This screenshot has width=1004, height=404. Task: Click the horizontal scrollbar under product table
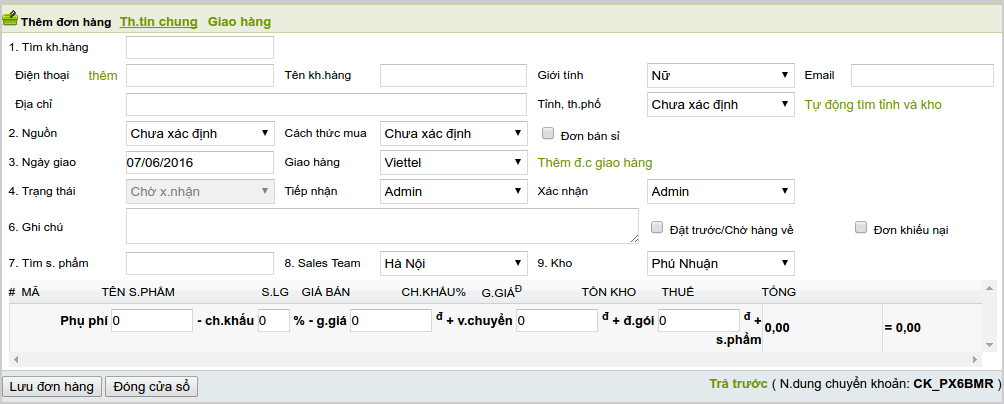[500, 358]
